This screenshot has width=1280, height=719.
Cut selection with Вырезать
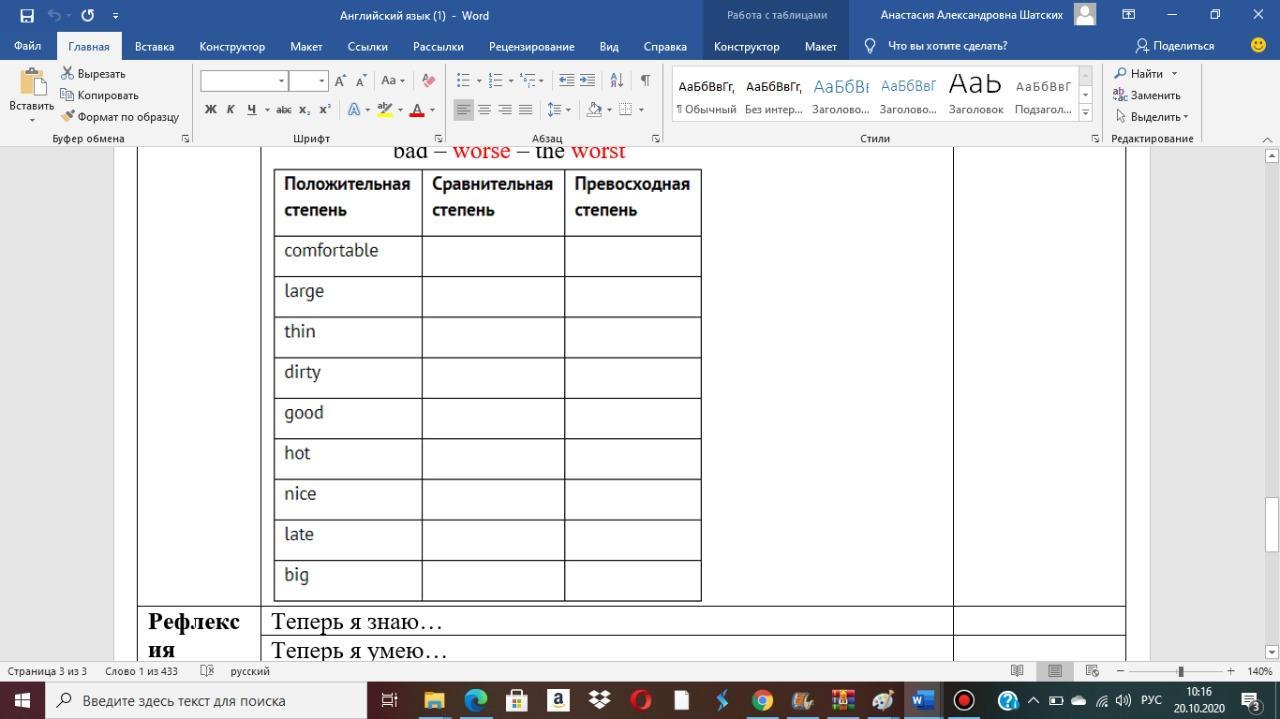[x=93, y=74]
